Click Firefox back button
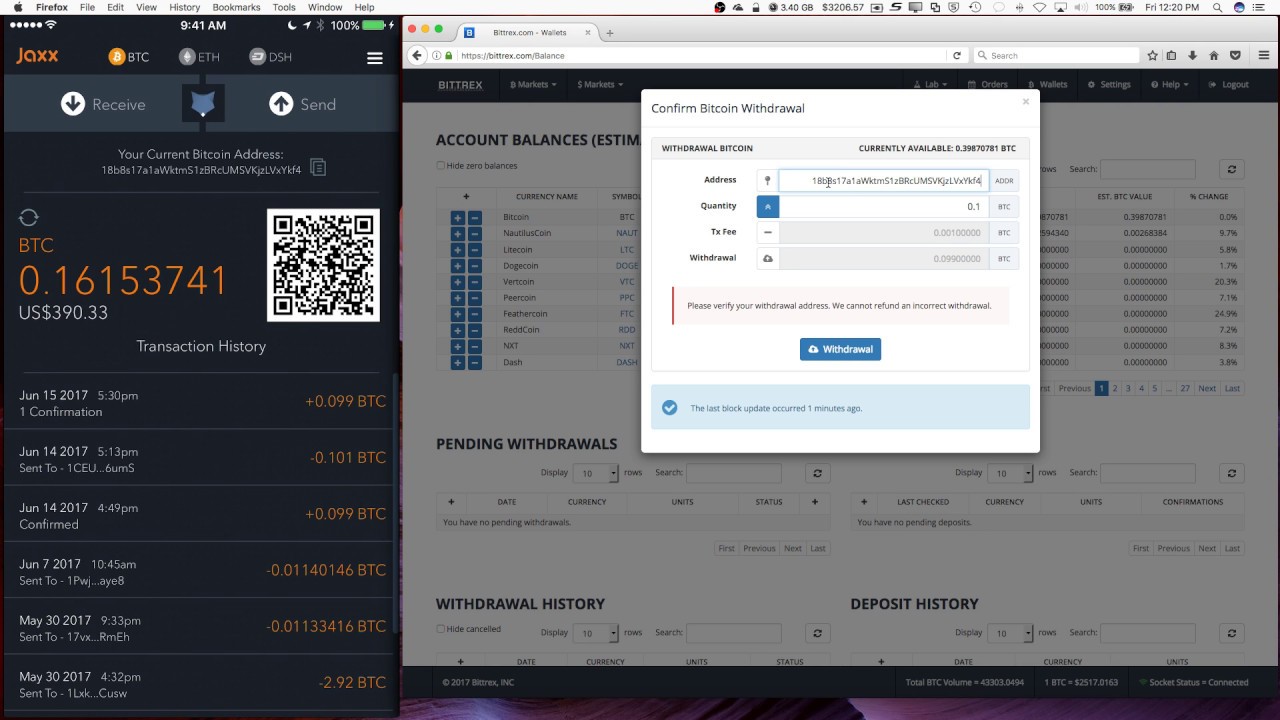 coord(417,55)
